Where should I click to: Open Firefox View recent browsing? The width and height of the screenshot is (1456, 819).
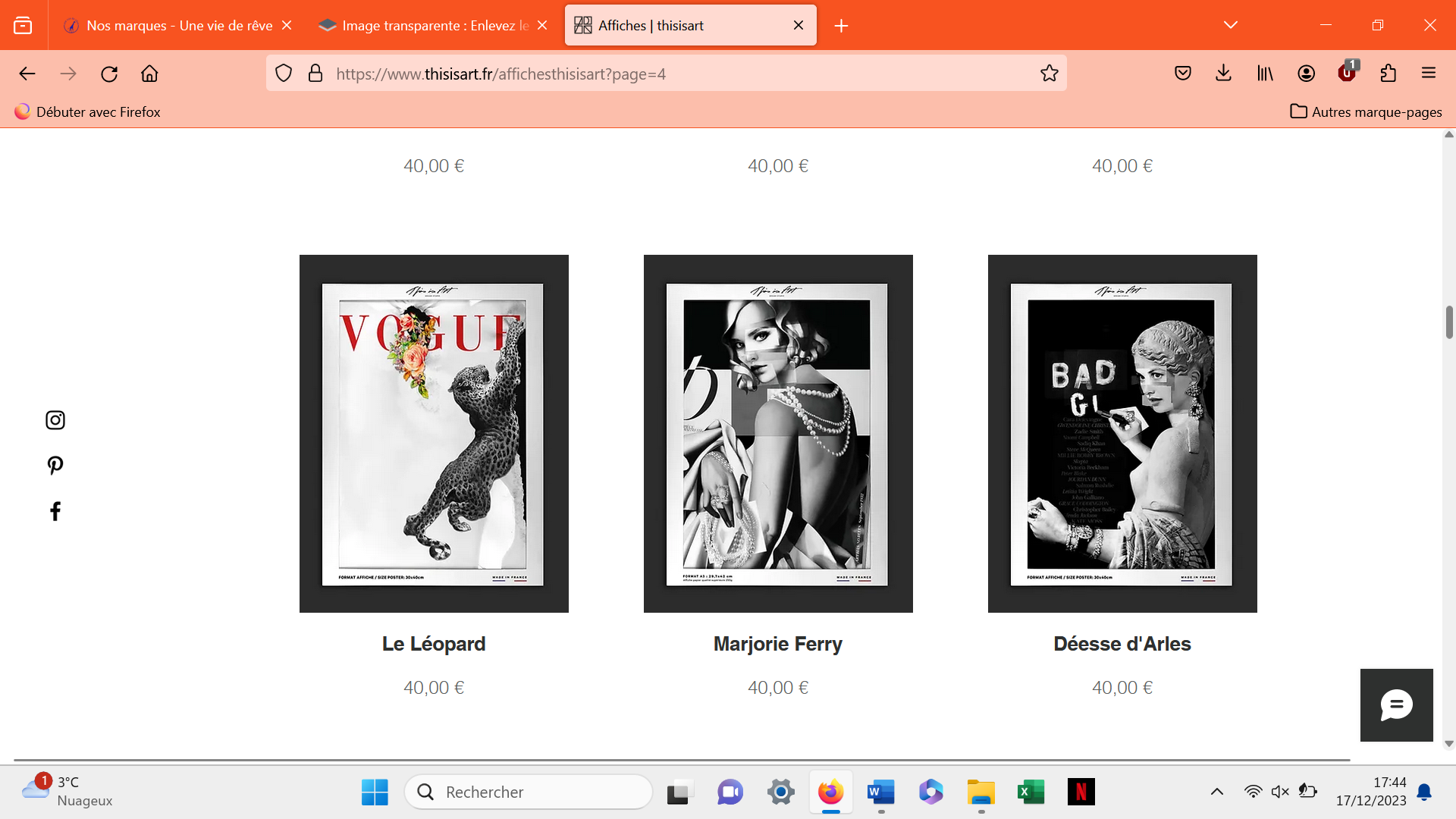(23, 26)
